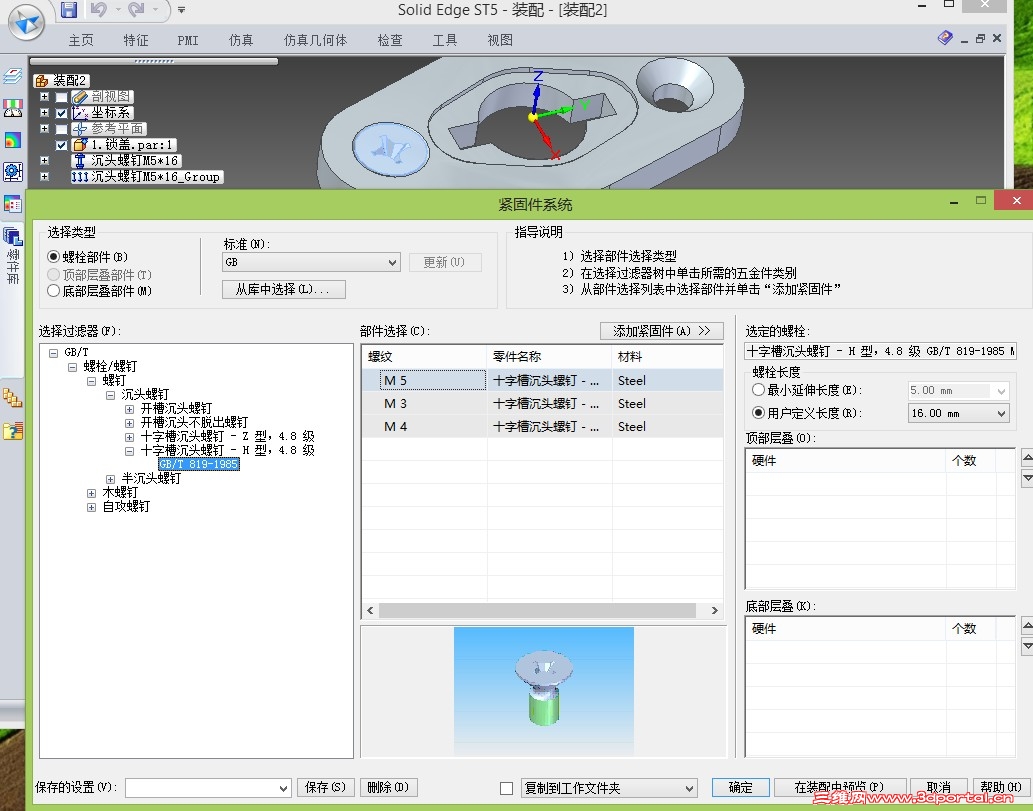Select the M 4 thread row
The height and width of the screenshot is (811, 1033).
542,427
